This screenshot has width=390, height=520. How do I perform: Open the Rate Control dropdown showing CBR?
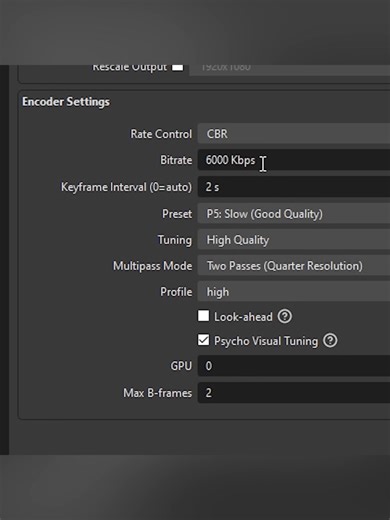[x=294, y=134]
